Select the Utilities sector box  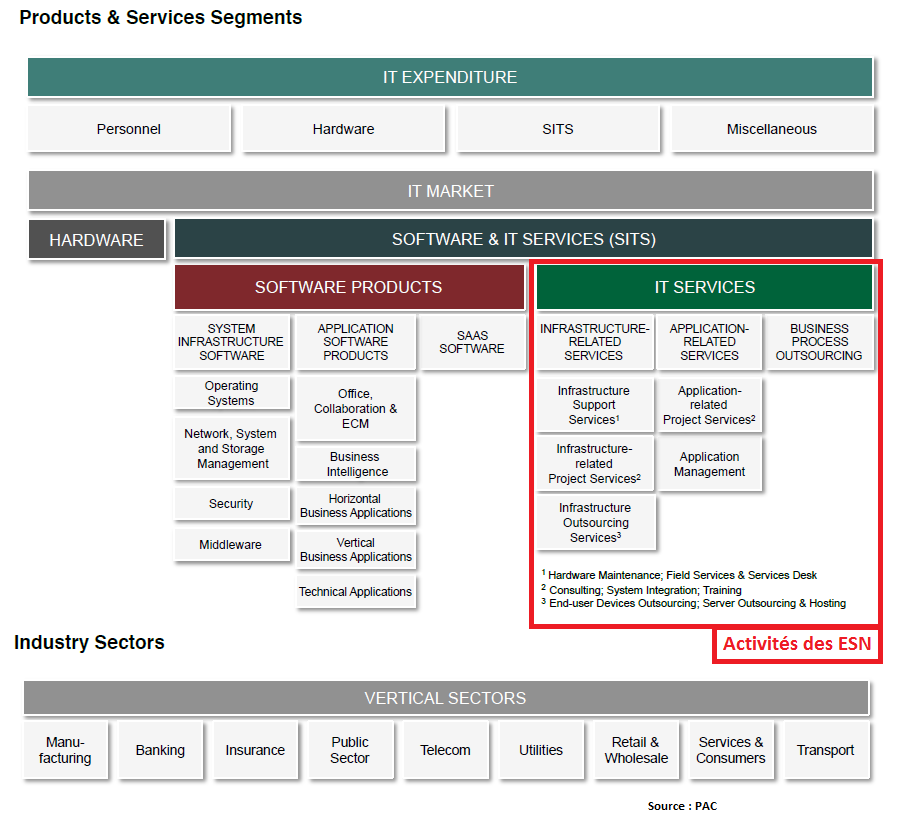click(x=541, y=750)
